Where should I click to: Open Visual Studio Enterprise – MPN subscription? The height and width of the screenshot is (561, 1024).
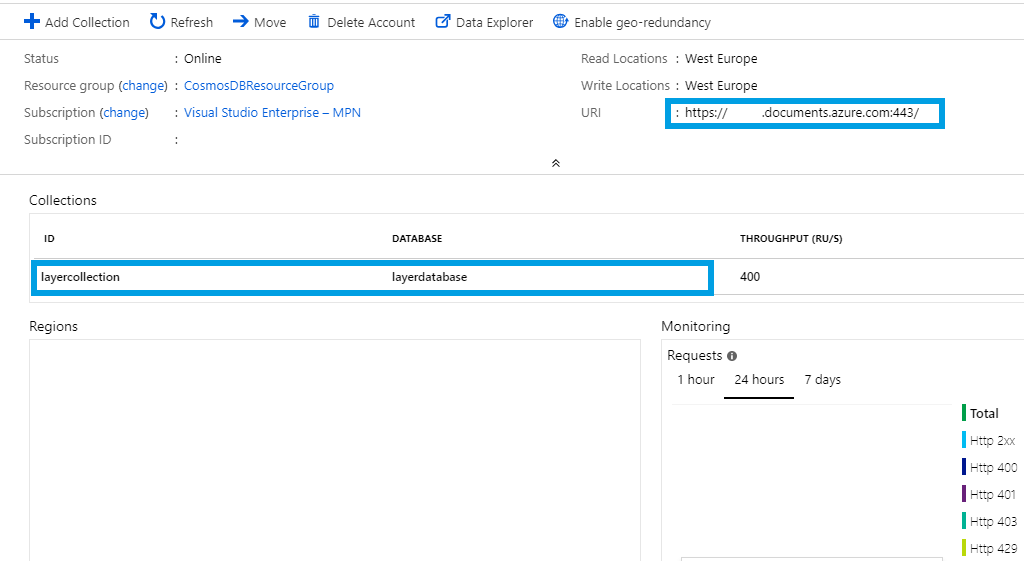click(272, 113)
